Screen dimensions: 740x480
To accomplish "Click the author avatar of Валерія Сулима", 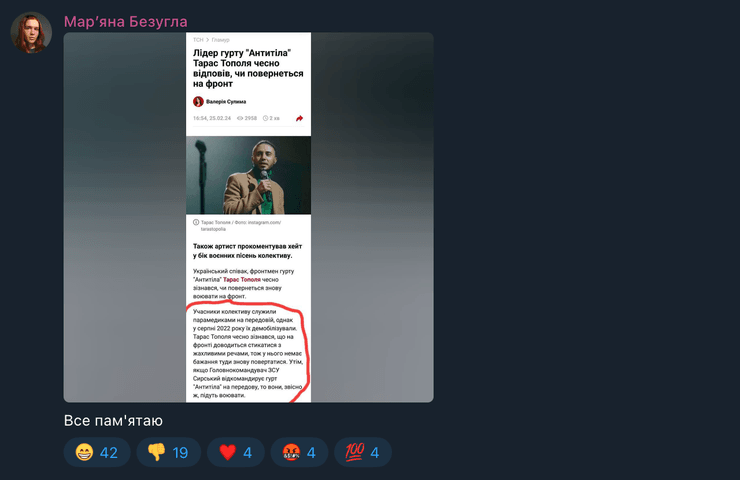I will tap(198, 101).
